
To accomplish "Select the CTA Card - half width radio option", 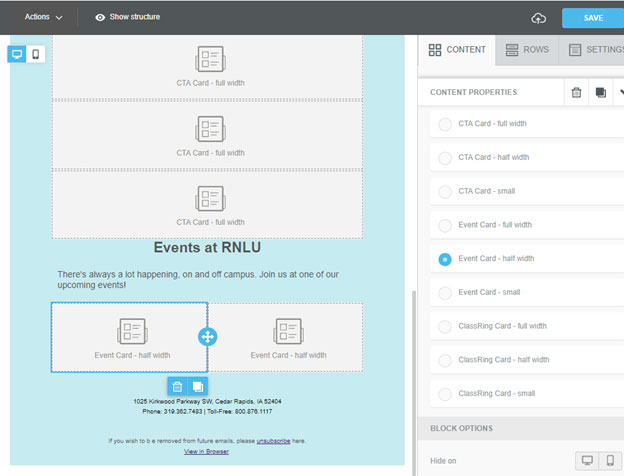I will [445, 158].
